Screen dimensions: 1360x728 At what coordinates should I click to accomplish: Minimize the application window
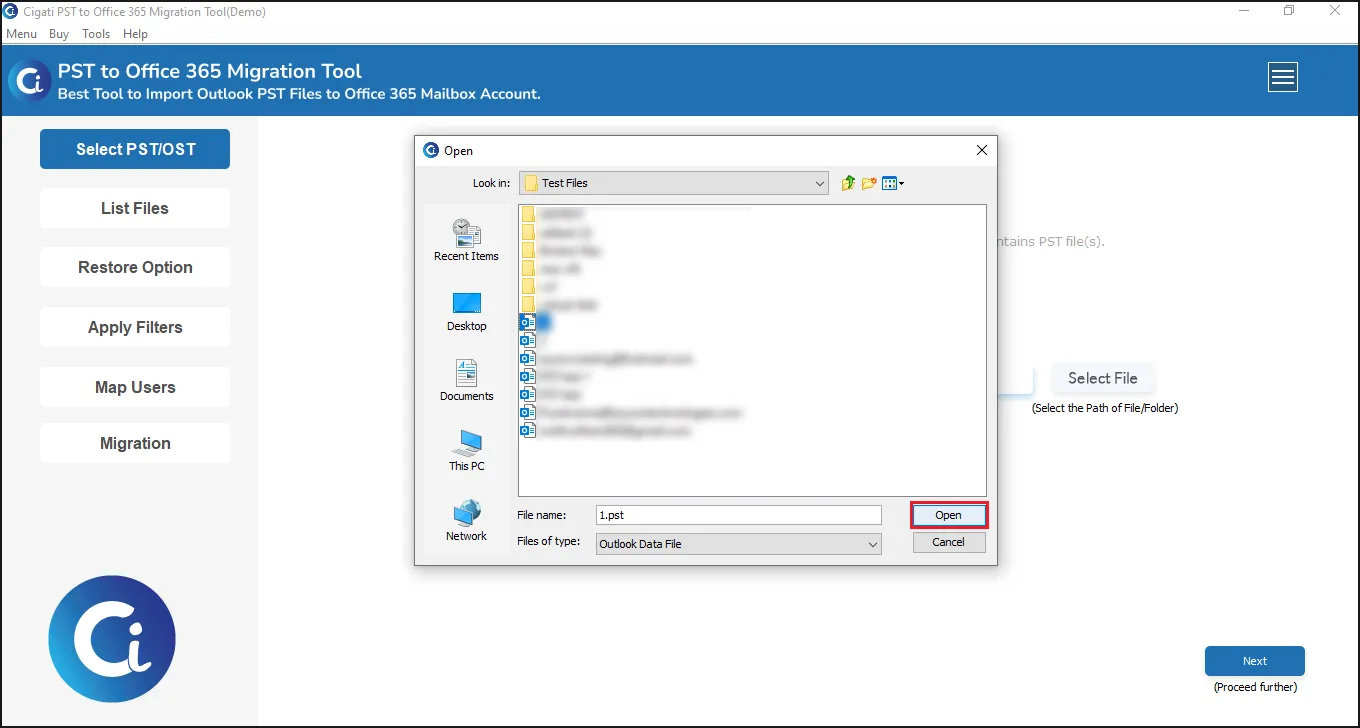tap(1243, 11)
